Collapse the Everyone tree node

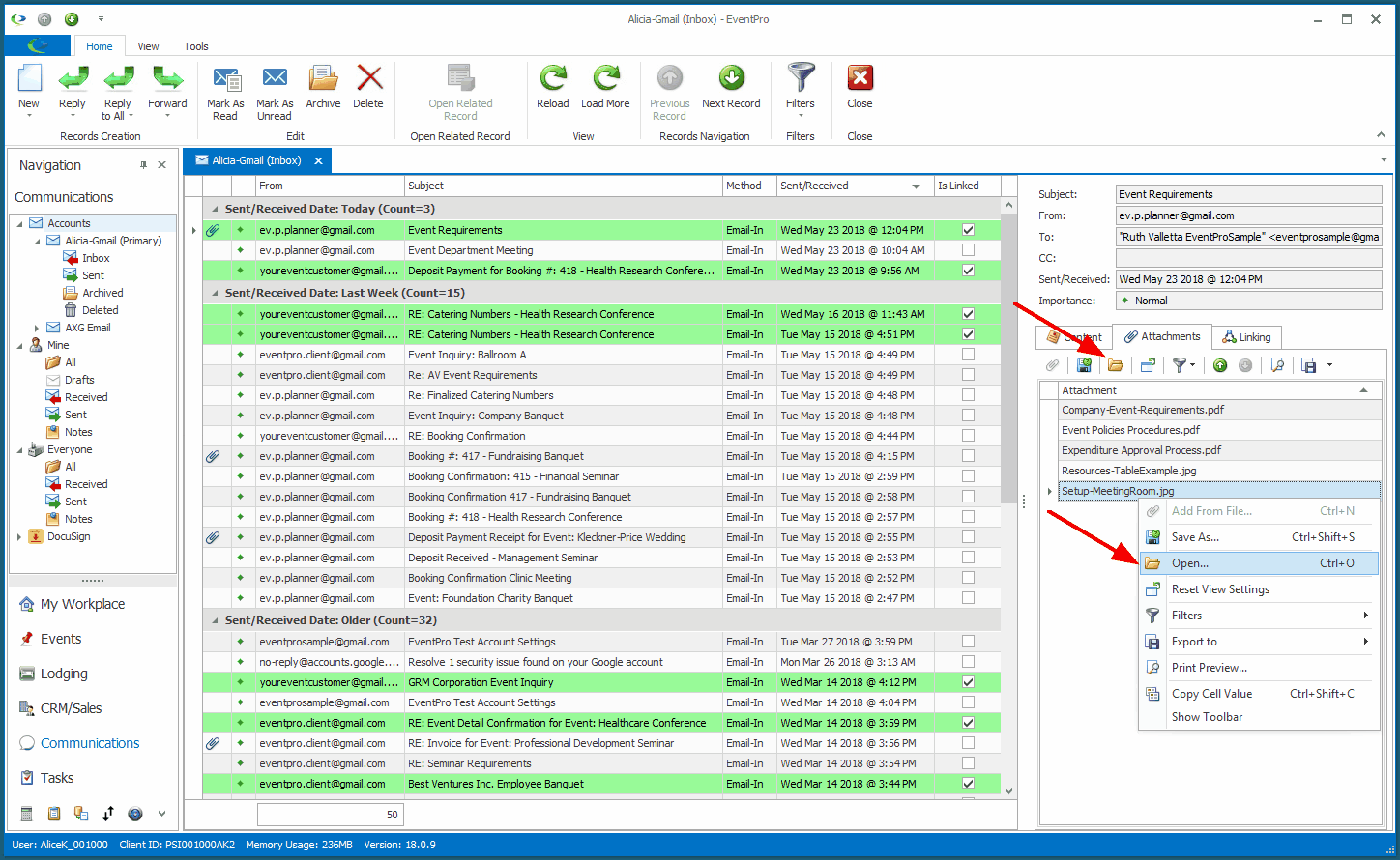(x=19, y=449)
